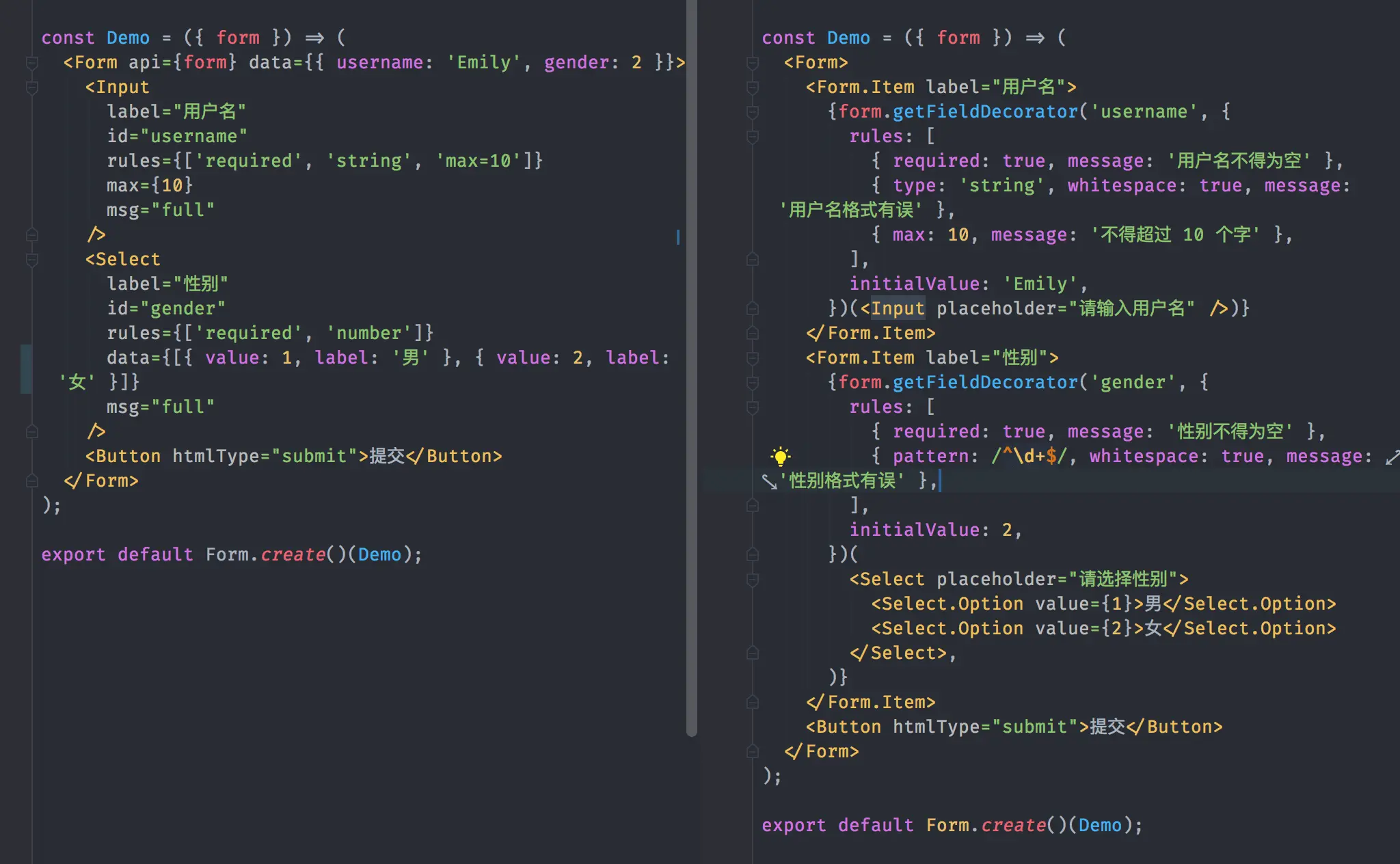Click the soft-wrap arrow after pattern line
Screen dimensions: 1400x864
click(x=1392, y=457)
